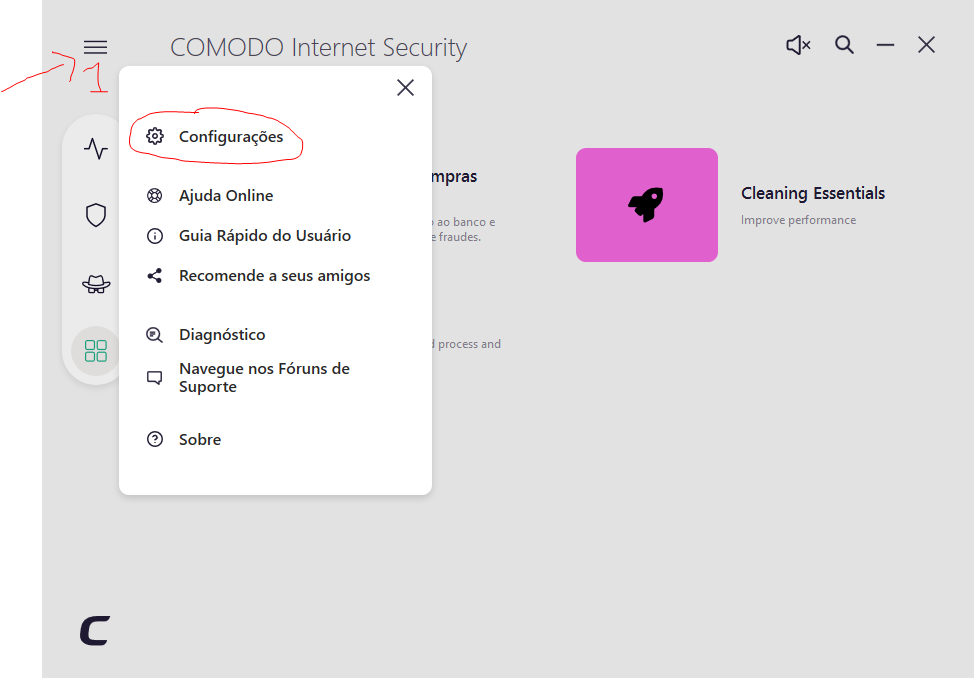Viewport: 974px width, 678px height.
Task: Open Navegue nos Fóruns de Suporte
Action: [263, 378]
